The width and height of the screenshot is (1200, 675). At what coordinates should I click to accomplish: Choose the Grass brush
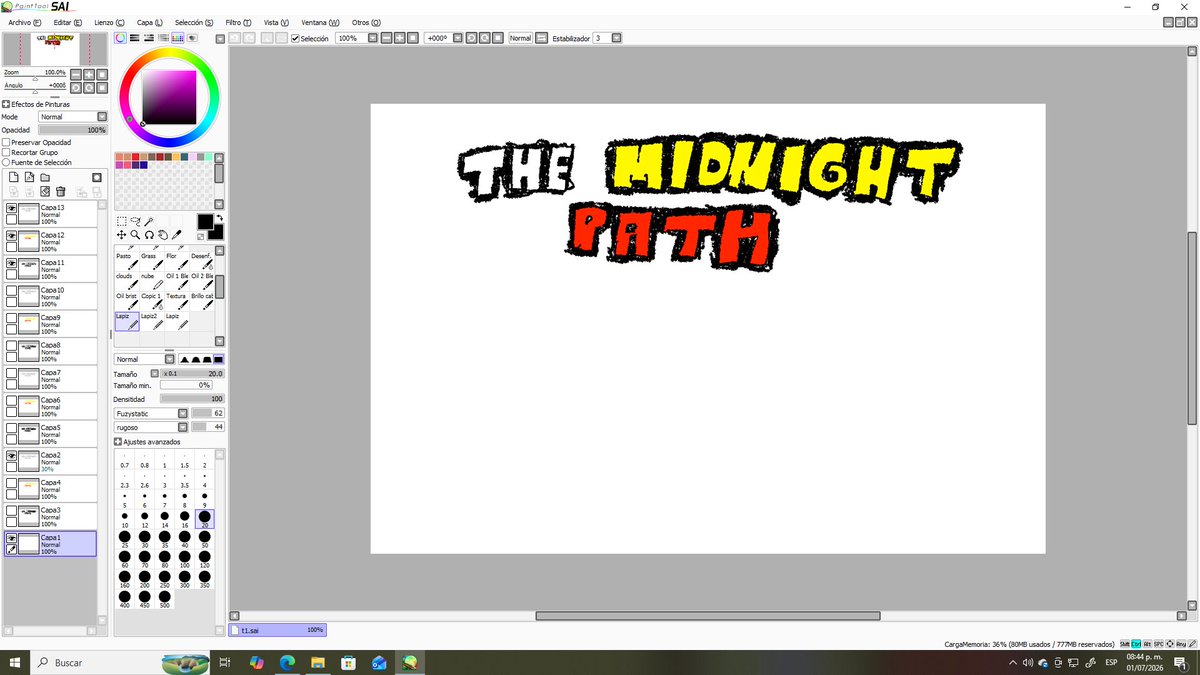tap(152, 262)
